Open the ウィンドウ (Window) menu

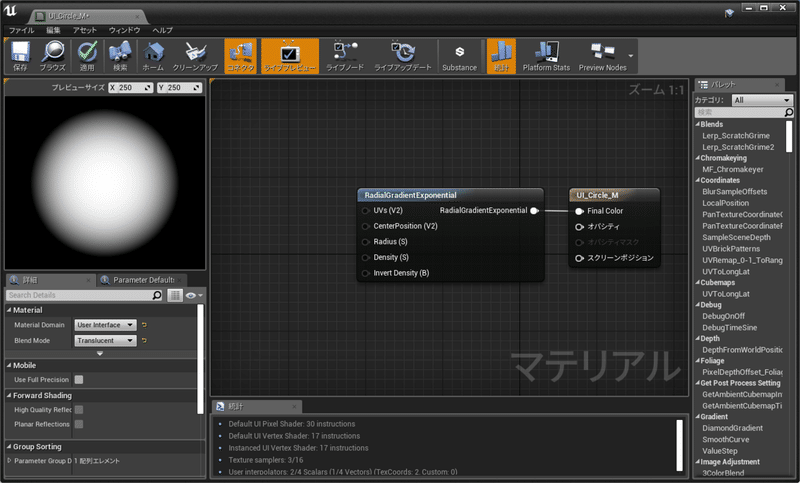tap(124, 30)
